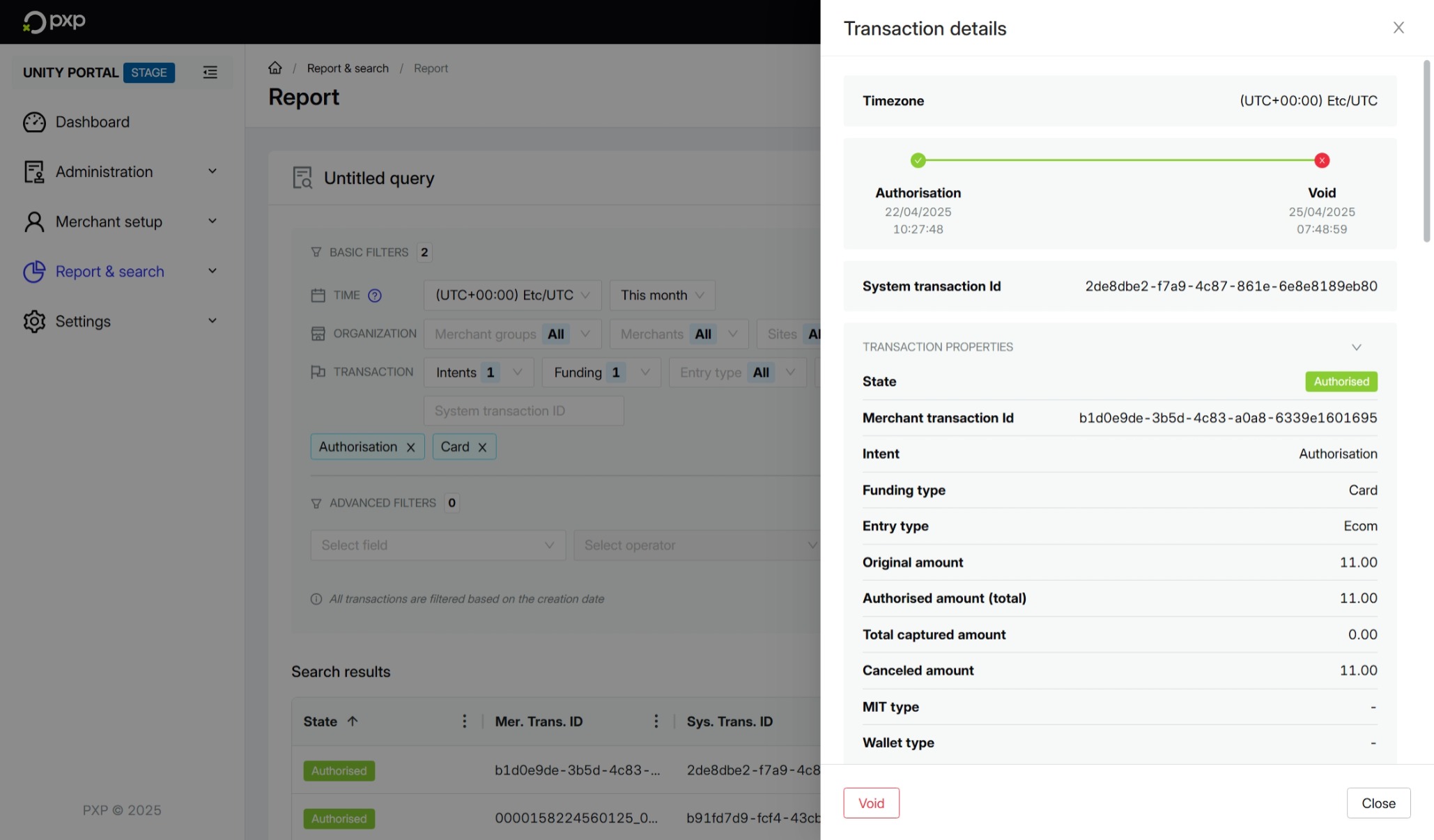Click the green Authorisation timeline marker
The height and width of the screenshot is (840, 1434).
pyautogui.click(x=918, y=160)
